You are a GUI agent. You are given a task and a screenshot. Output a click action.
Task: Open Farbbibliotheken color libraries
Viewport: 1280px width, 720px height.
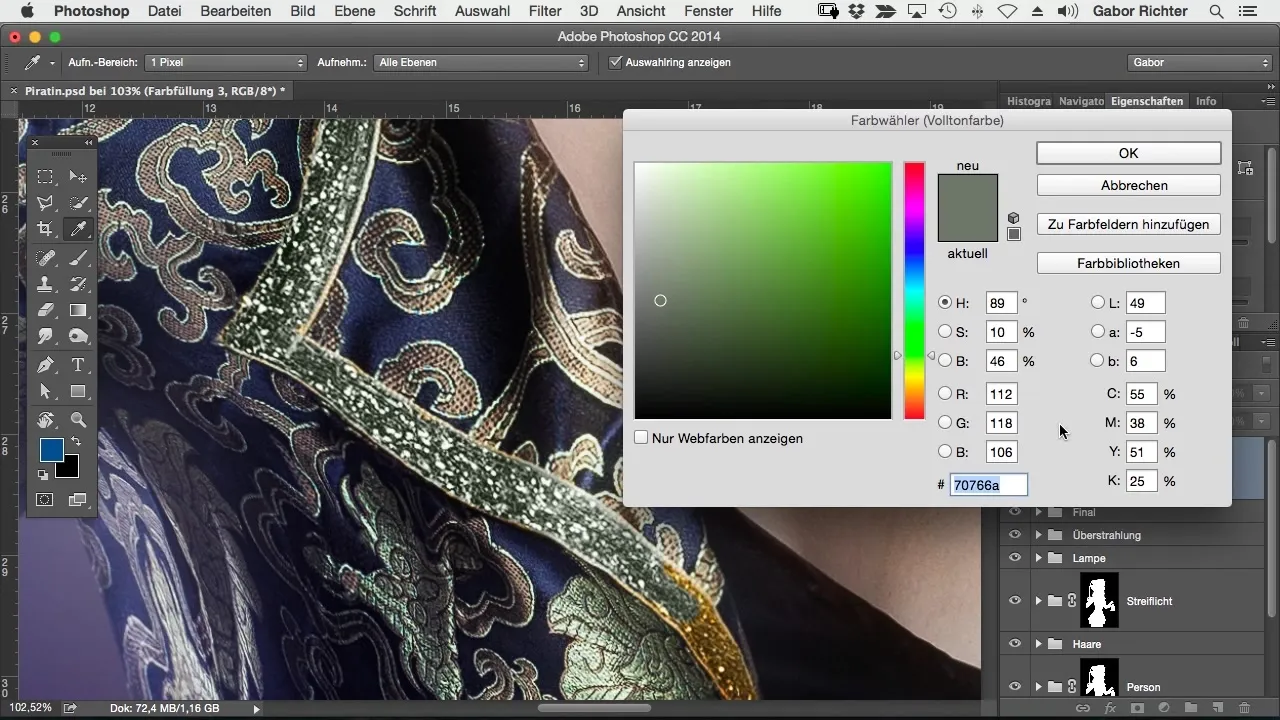1128,263
